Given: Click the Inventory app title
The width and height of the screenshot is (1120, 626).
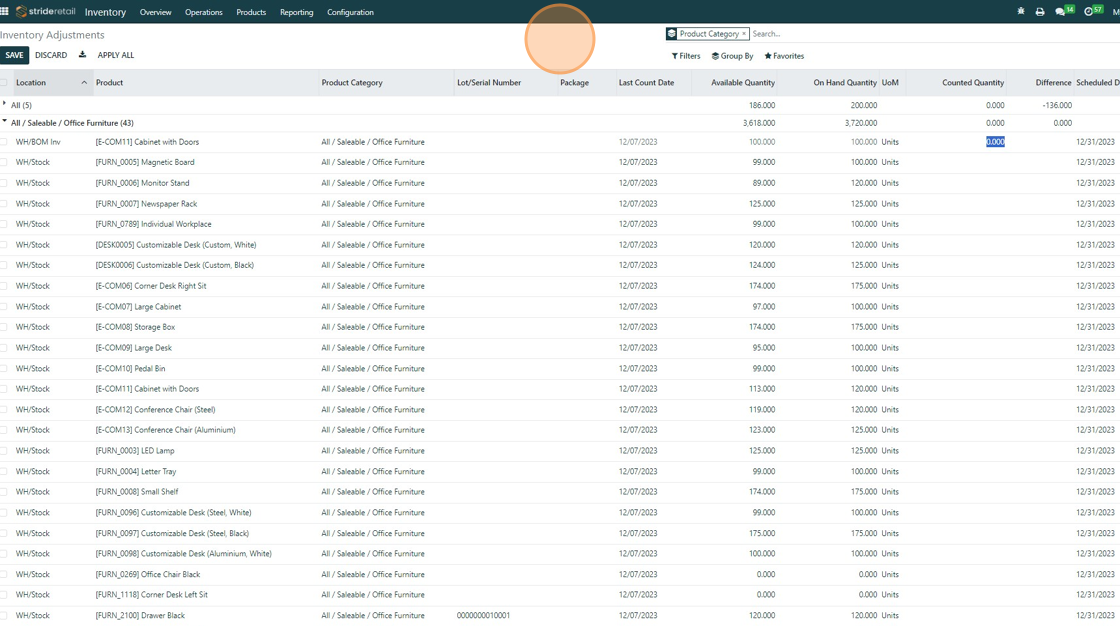Looking at the screenshot, I should (x=105, y=12).
